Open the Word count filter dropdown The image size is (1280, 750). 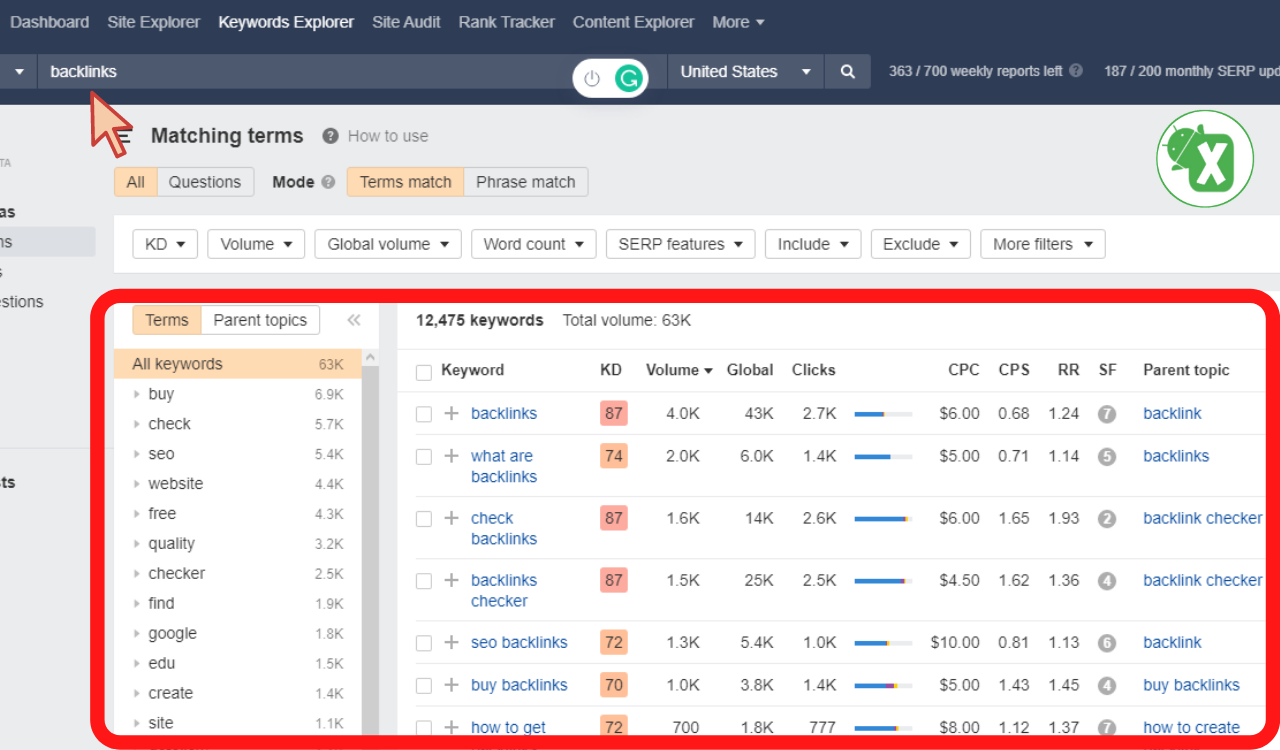coord(534,244)
